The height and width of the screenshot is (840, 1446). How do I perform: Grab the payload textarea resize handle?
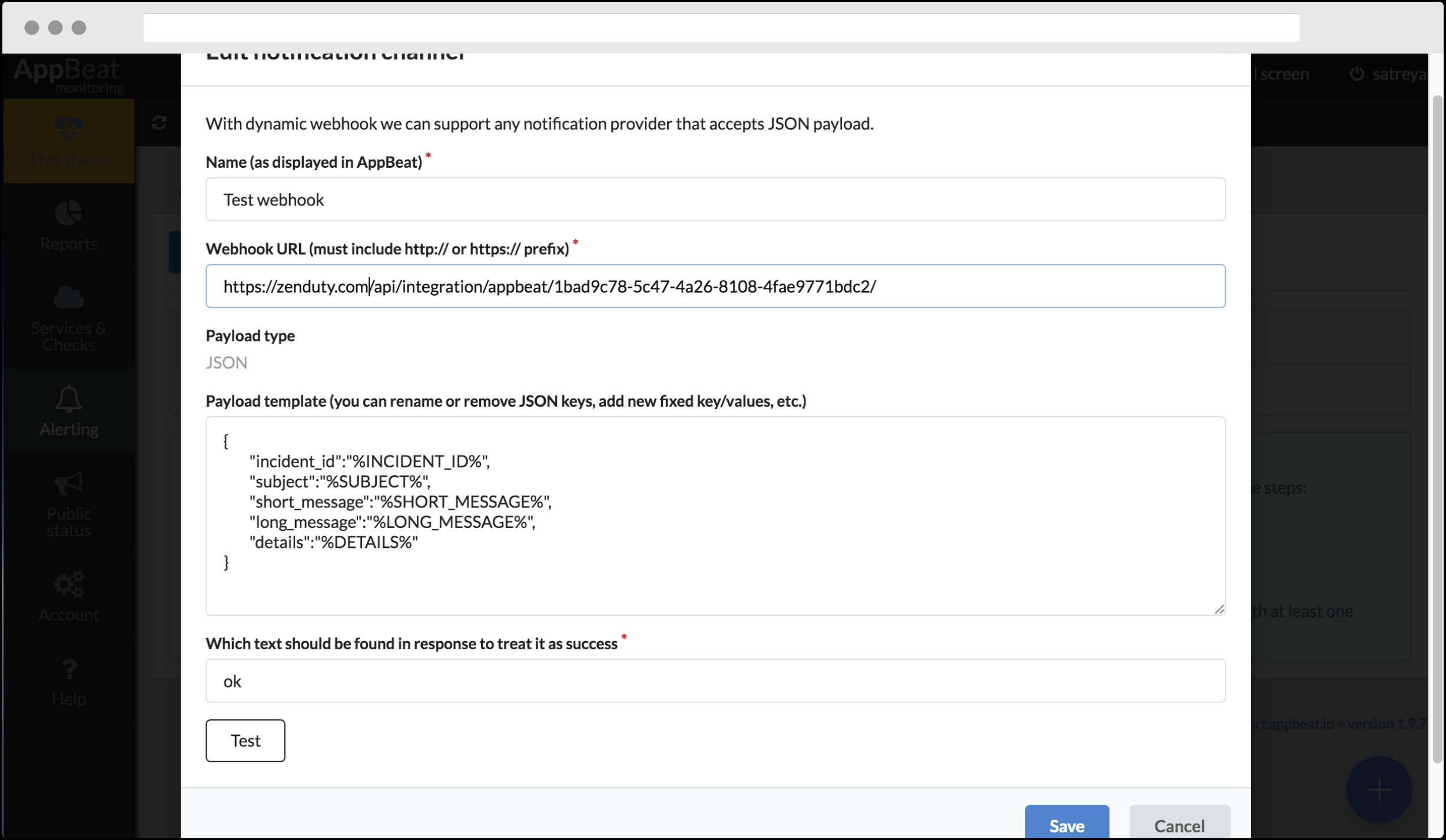[1219, 610]
